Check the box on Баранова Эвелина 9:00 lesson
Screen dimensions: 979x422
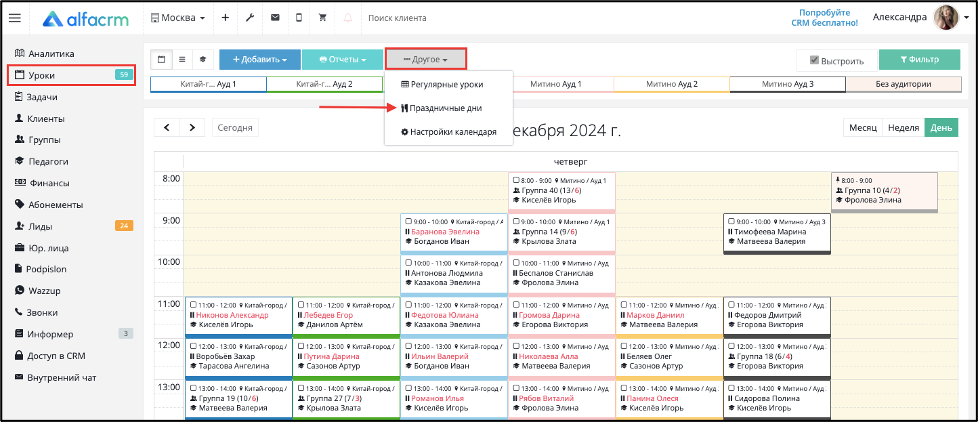click(x=408, y=222)
